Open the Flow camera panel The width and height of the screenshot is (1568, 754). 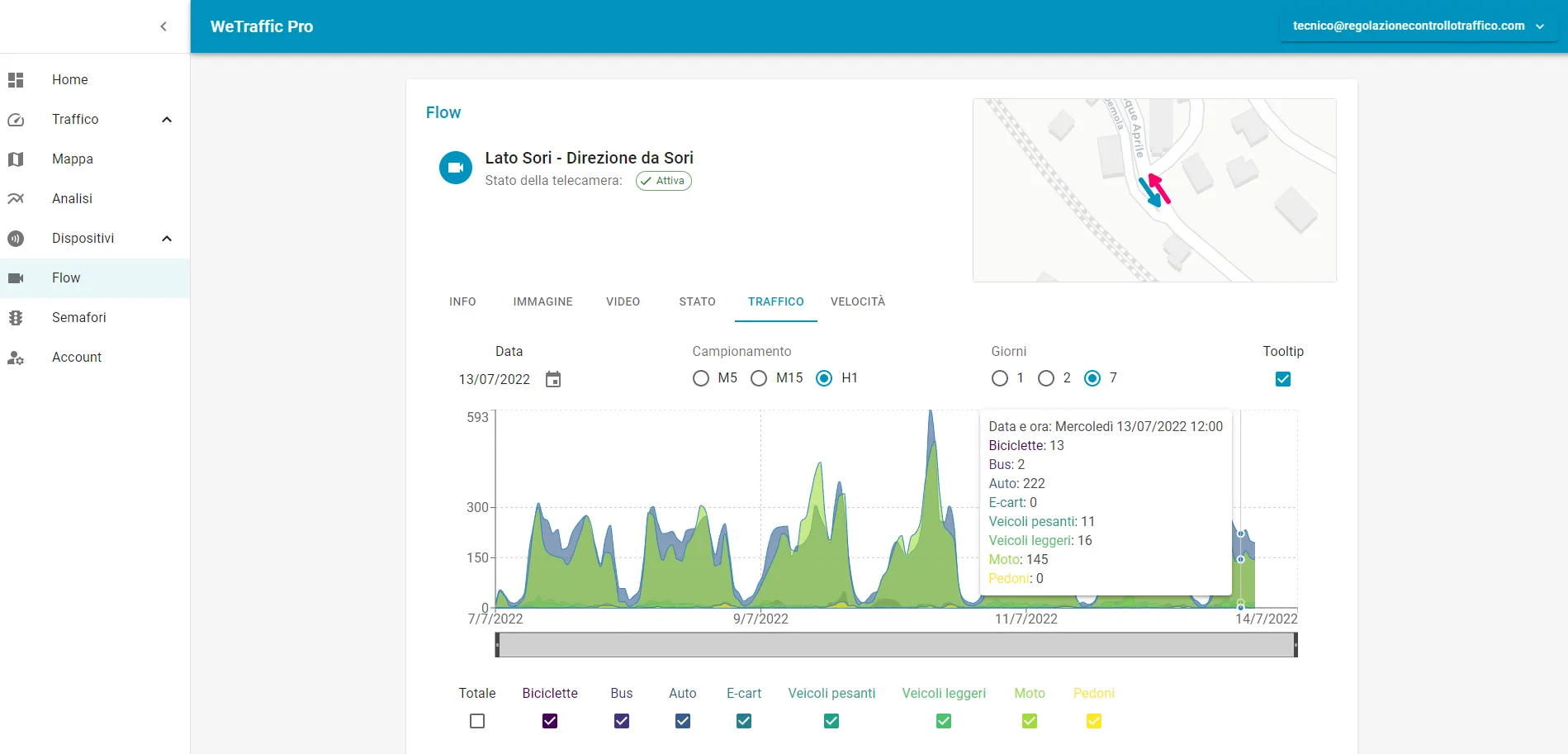coord(66,277)
